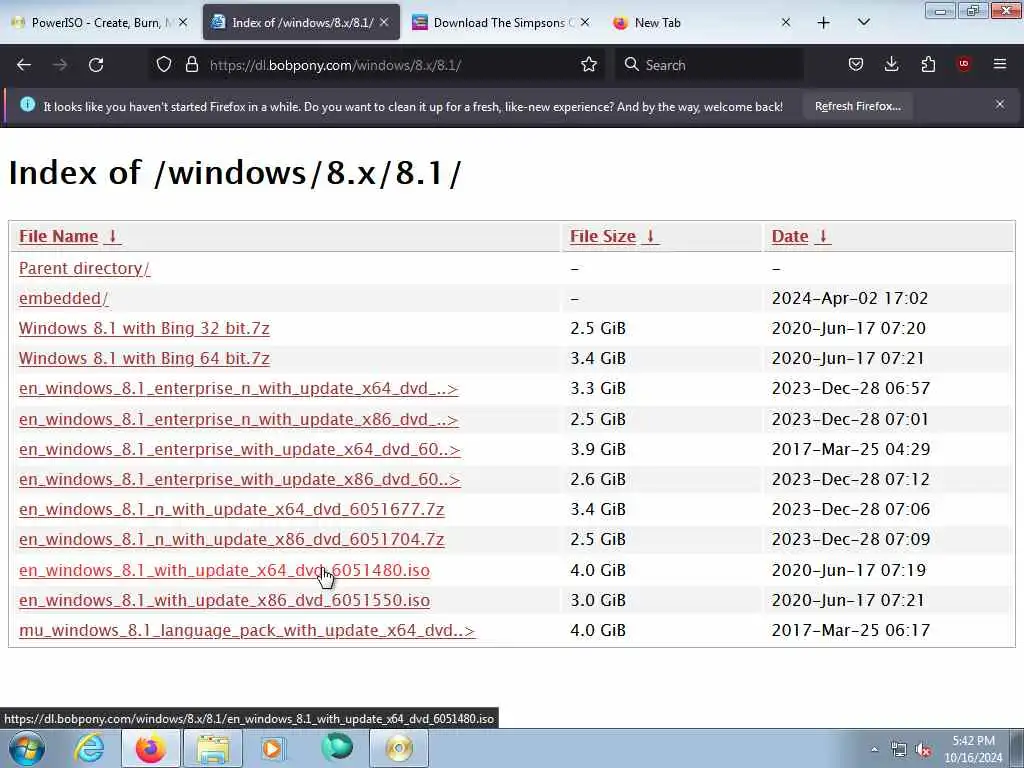Open en_windows_8.1_enterprise_with_update_x64 link

[x=240, y=449]
